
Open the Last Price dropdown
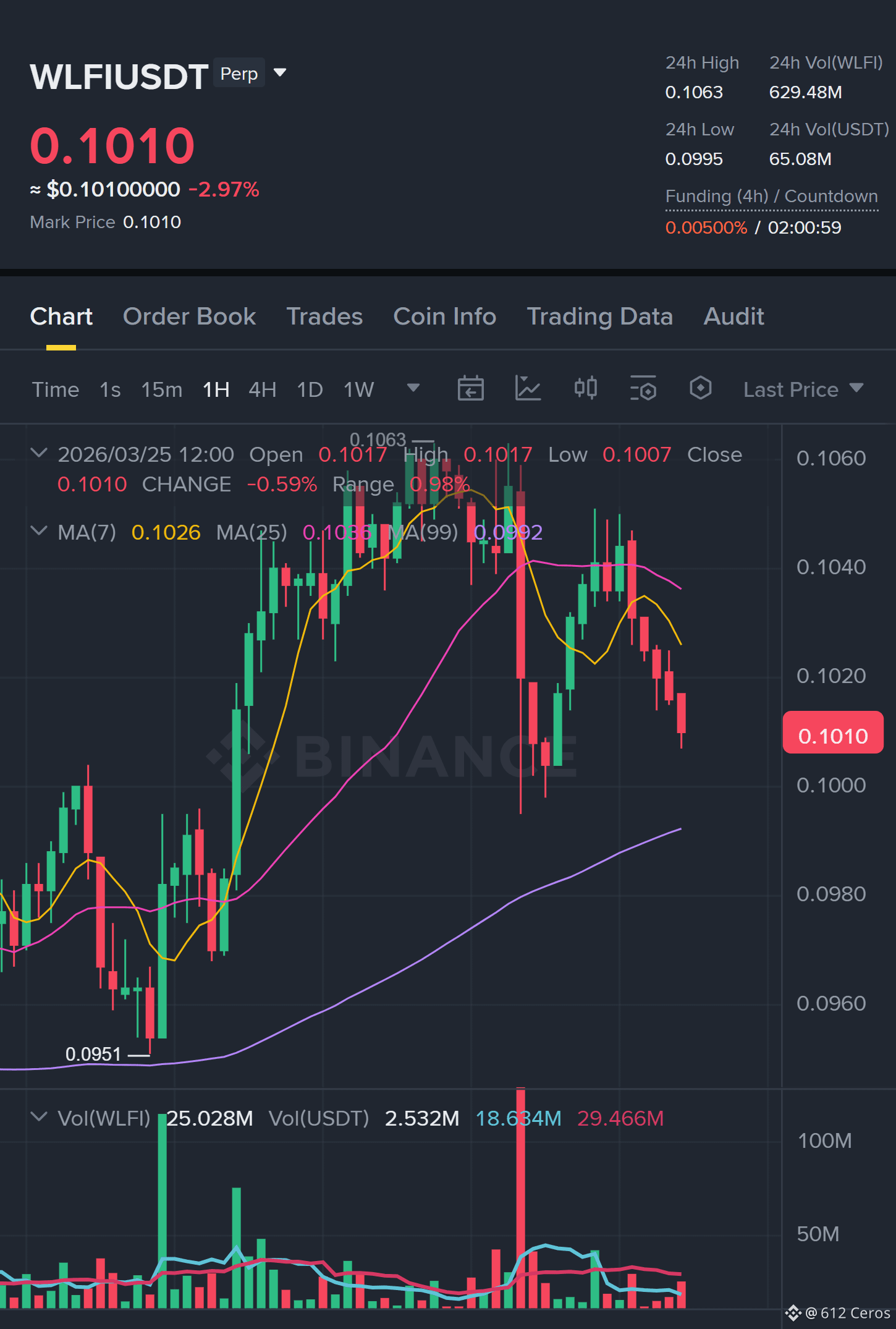[803, 389]
